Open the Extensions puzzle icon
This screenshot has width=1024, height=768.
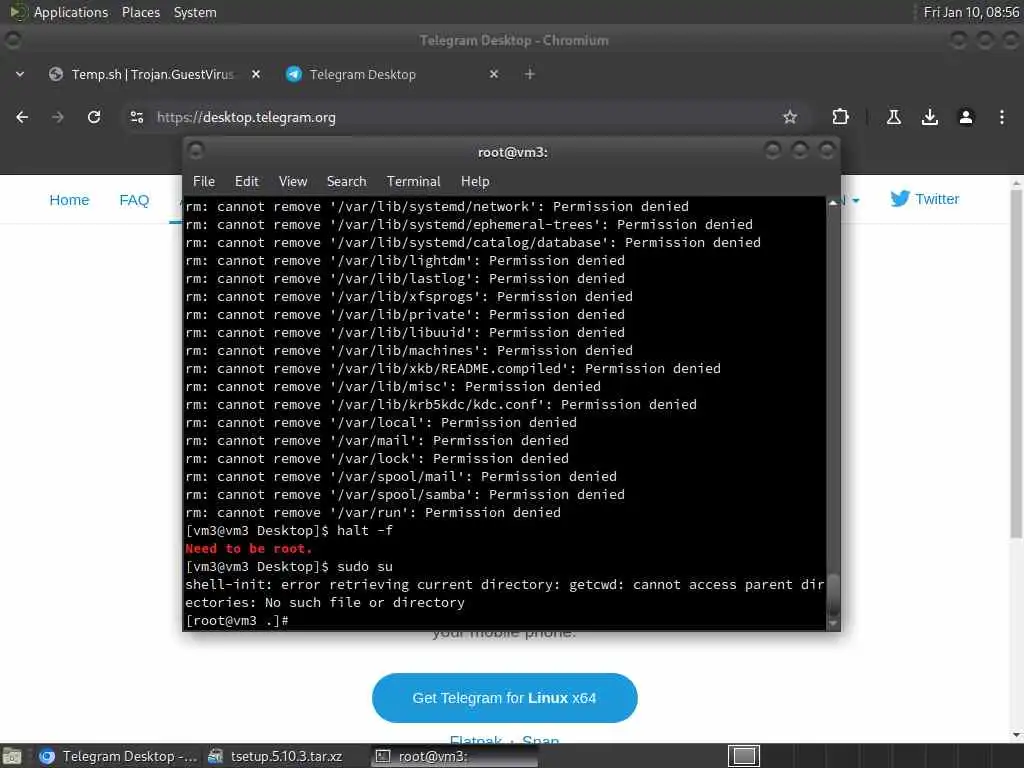840,117
